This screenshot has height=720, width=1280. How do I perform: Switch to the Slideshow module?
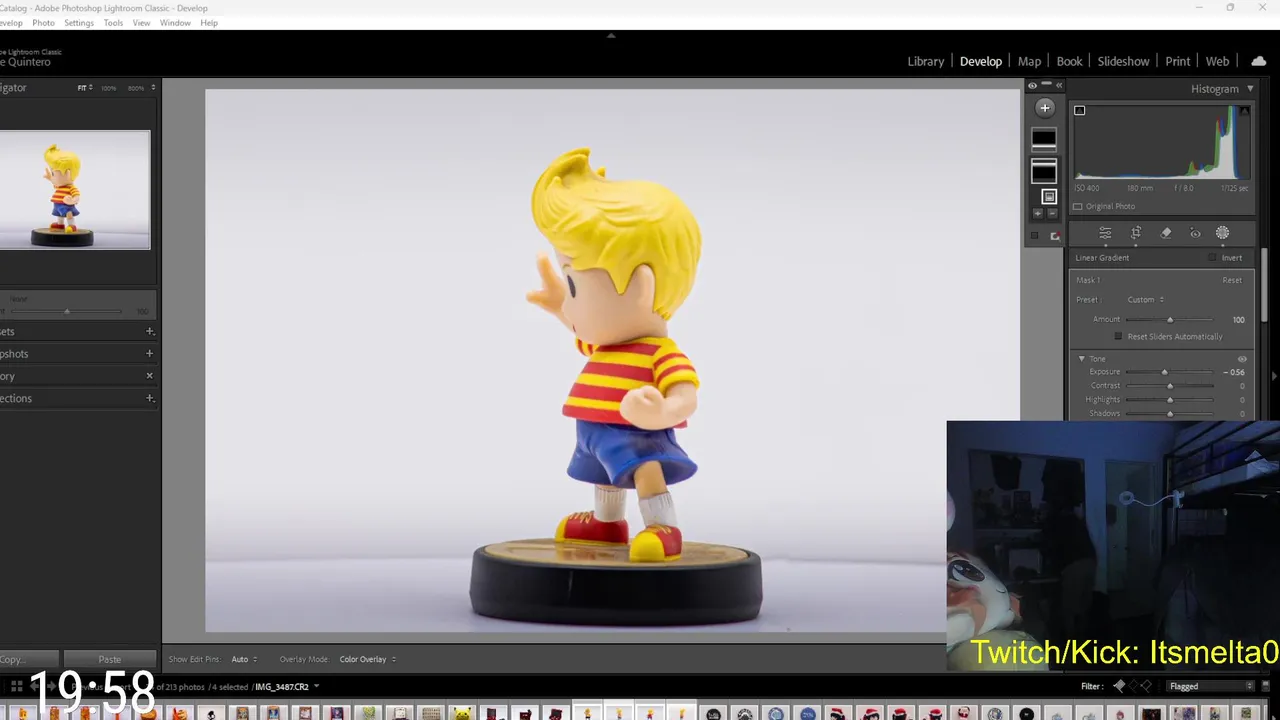[1123, 61]
